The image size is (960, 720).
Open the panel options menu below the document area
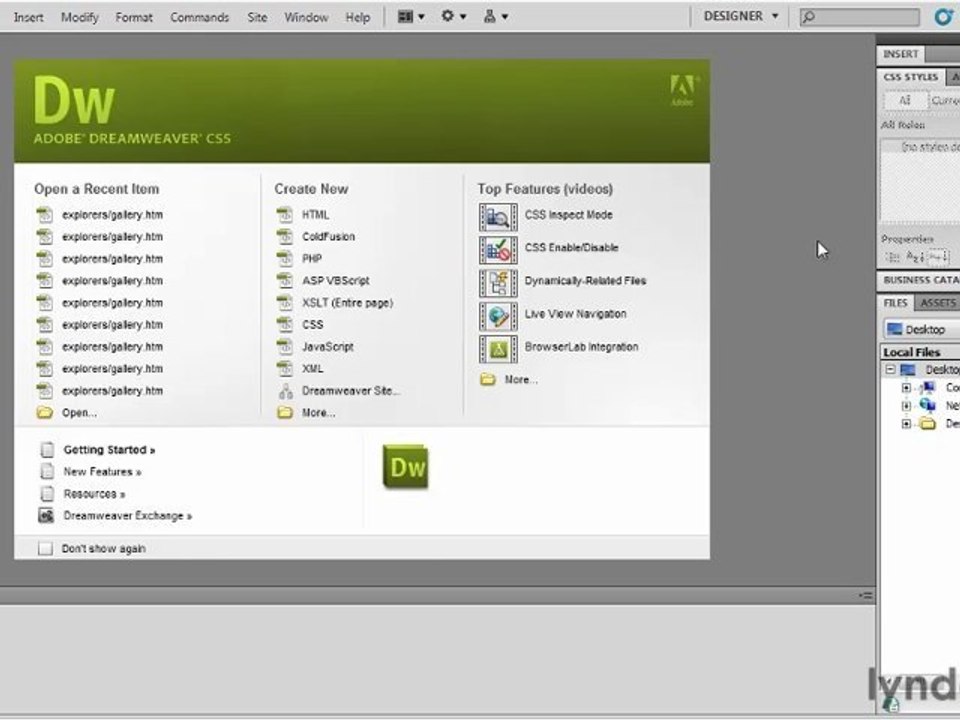click(x=866, y=595)
